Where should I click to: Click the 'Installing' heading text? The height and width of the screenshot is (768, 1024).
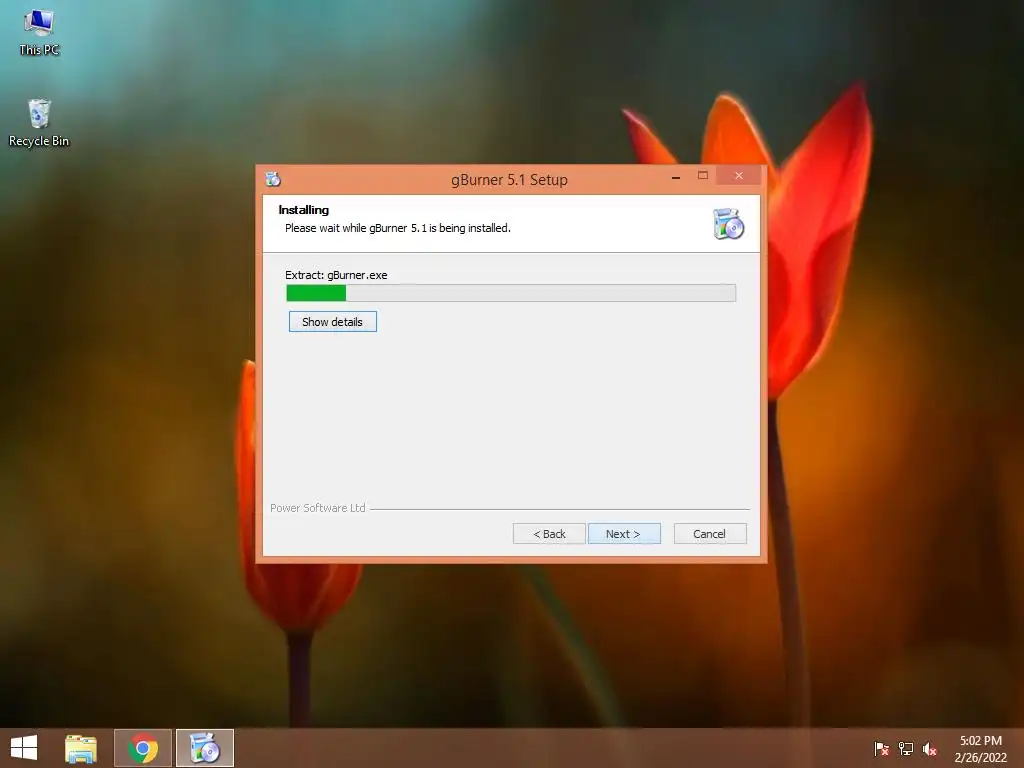pos(304,210)
